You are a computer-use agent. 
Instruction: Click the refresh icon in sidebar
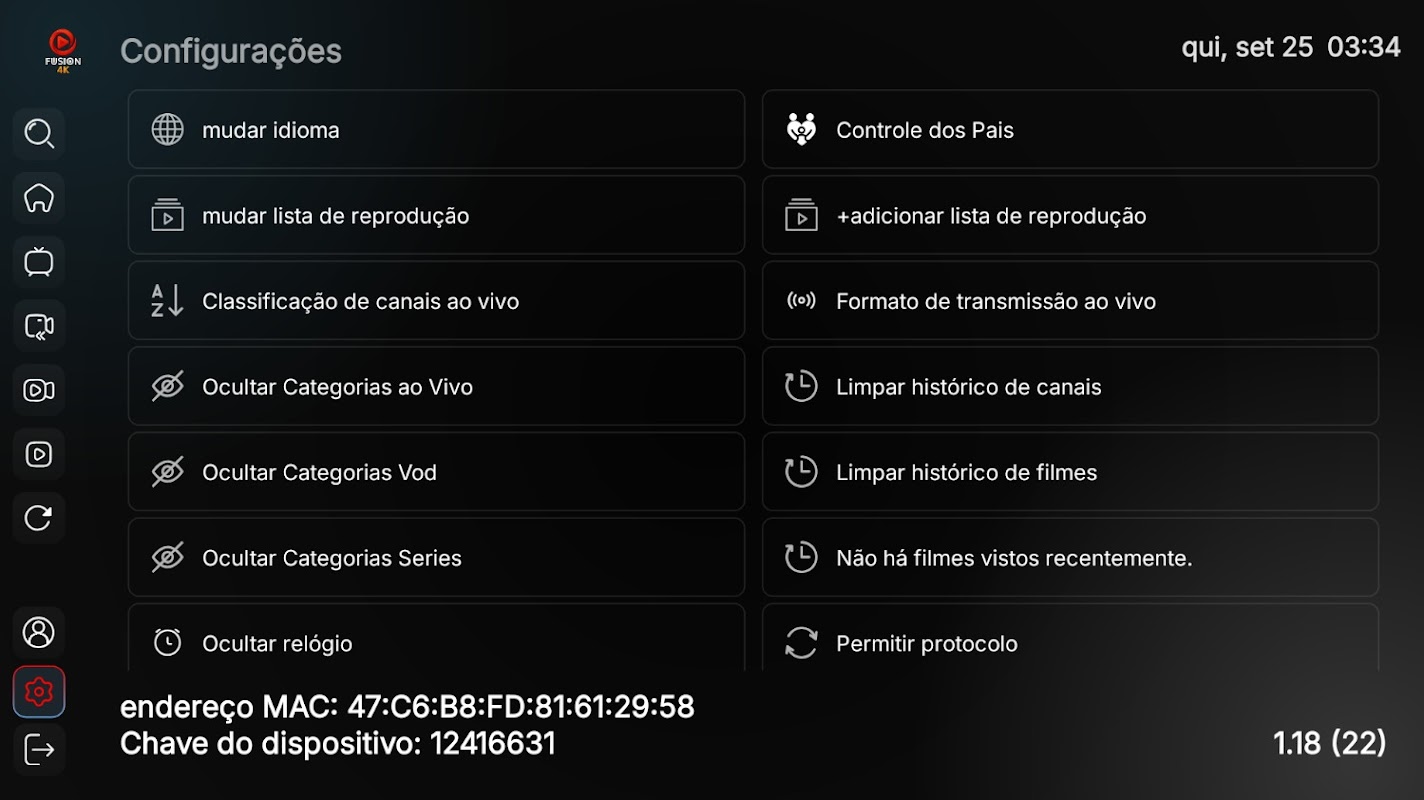(39, 518)
